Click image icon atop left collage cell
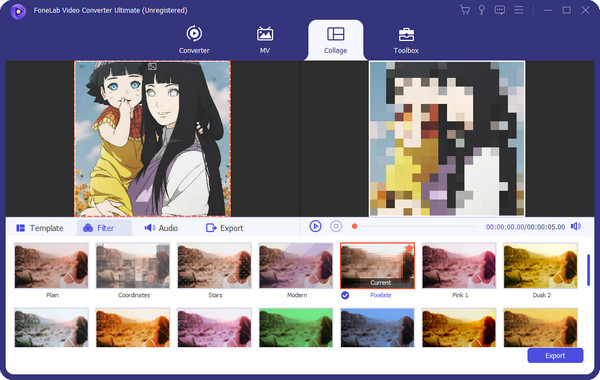This screenshot has height=380, width=600. click(x=152, y=67)
